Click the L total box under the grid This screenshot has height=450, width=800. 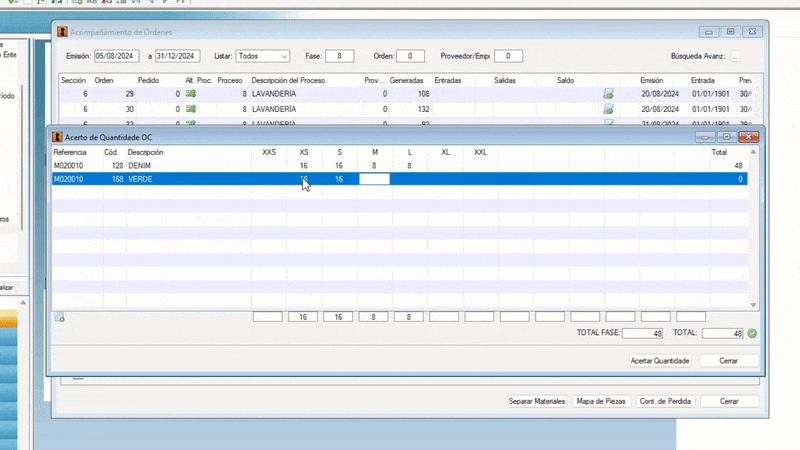(x=408, y=317)
